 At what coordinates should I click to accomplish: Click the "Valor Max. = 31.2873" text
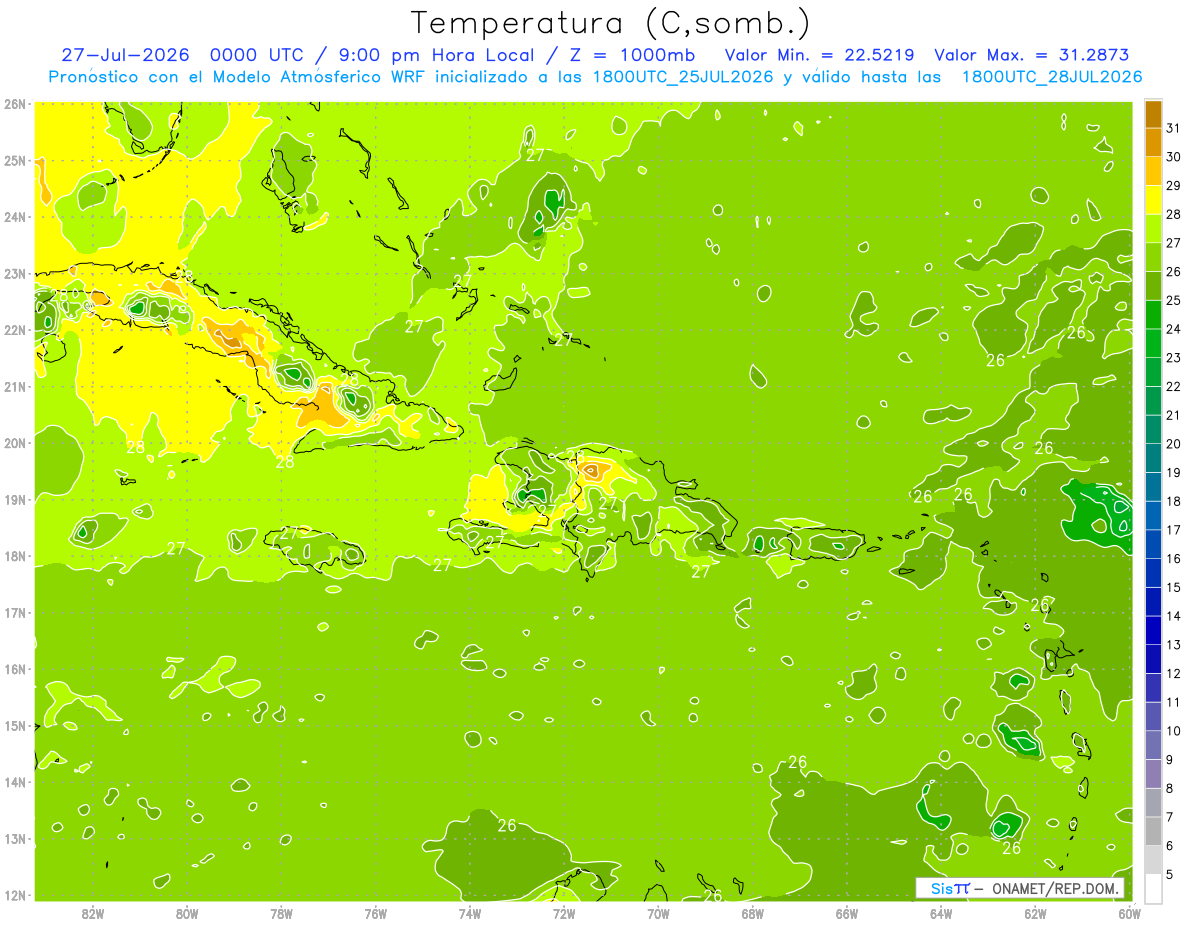click(x=1032, y=55)
